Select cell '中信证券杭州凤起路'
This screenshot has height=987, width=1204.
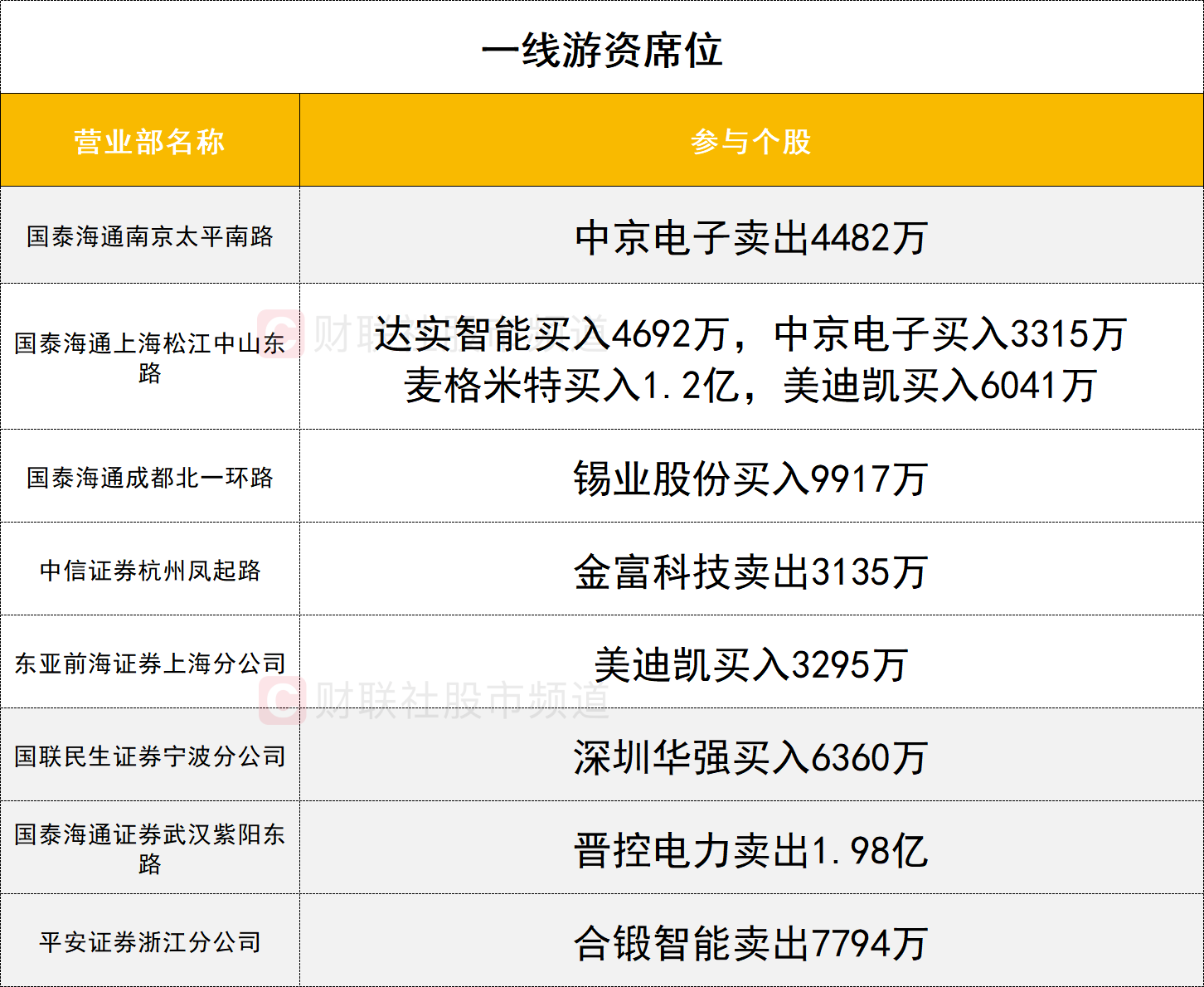[150, 570]
